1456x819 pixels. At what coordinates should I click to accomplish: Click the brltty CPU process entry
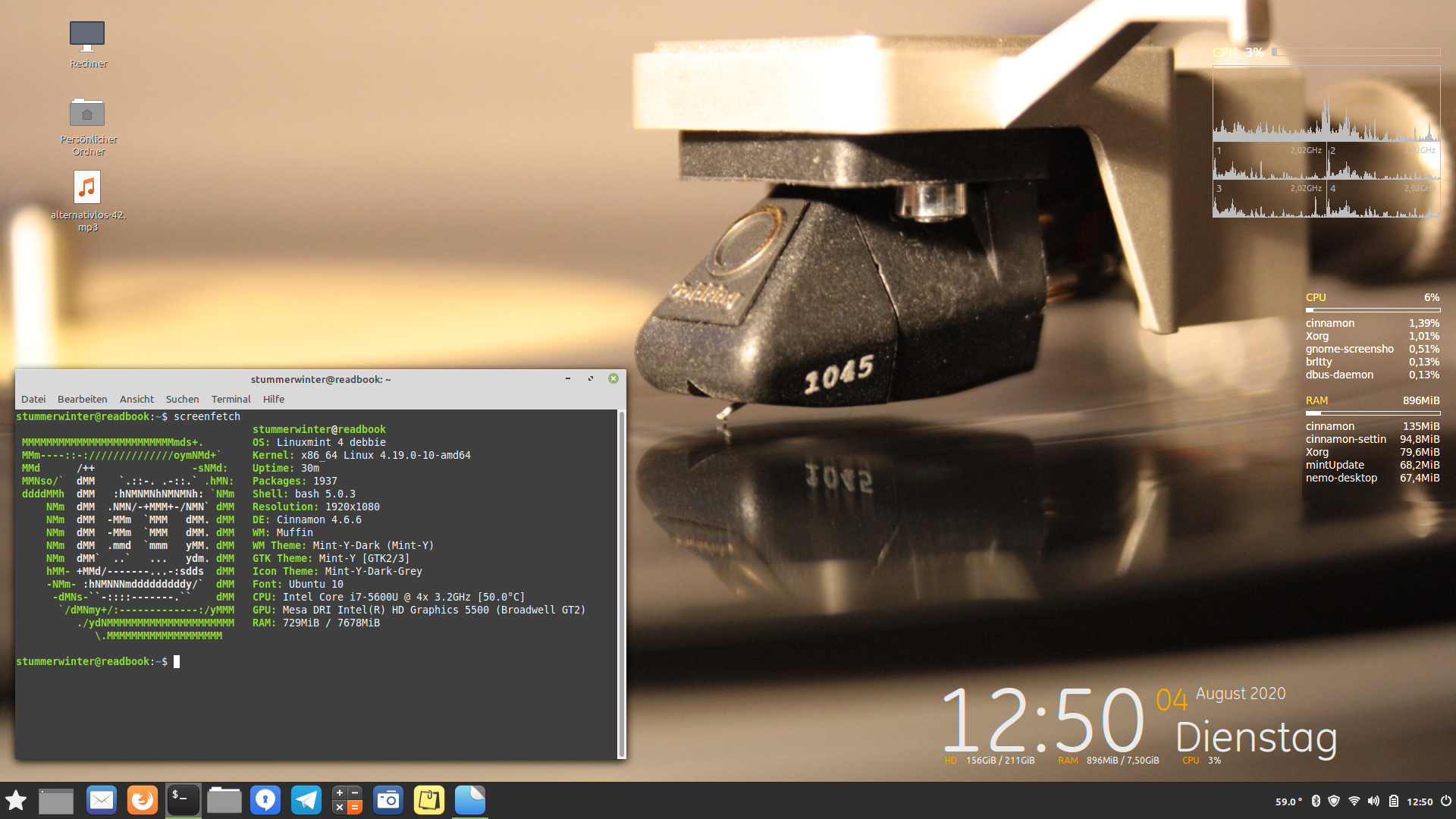click(x=1373, y=362)
